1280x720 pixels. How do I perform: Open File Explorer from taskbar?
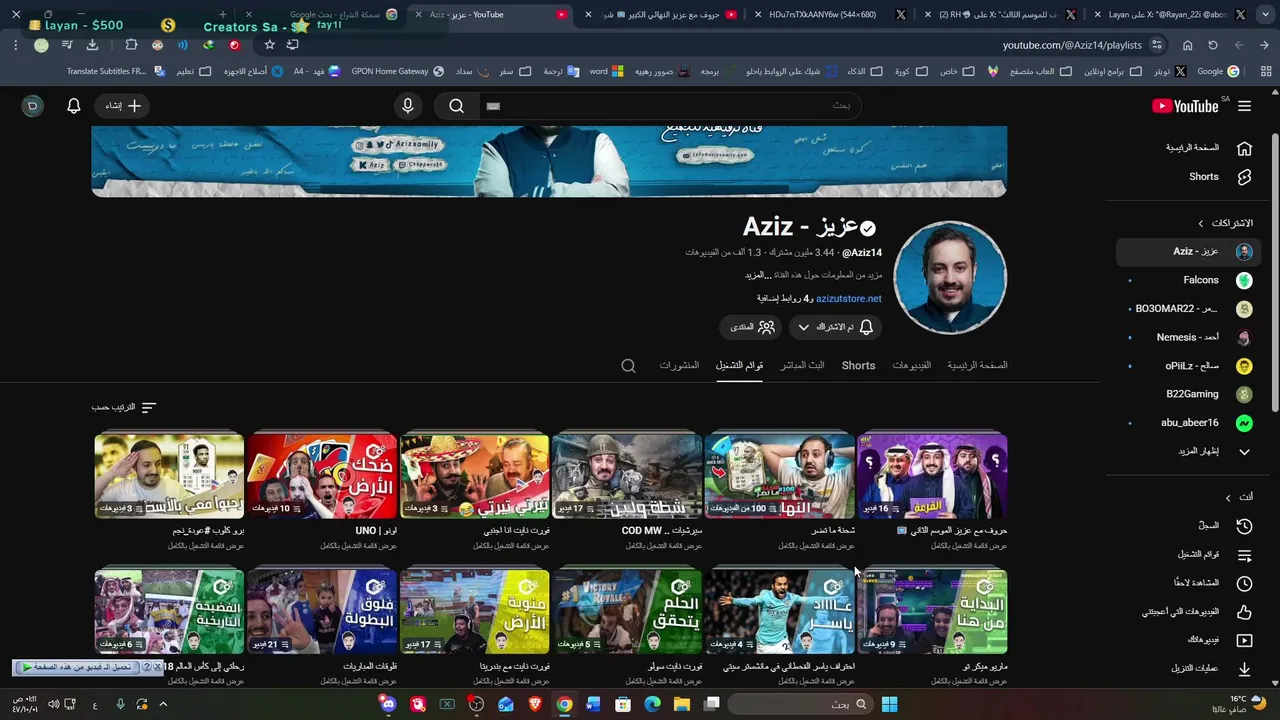point(682,704)
